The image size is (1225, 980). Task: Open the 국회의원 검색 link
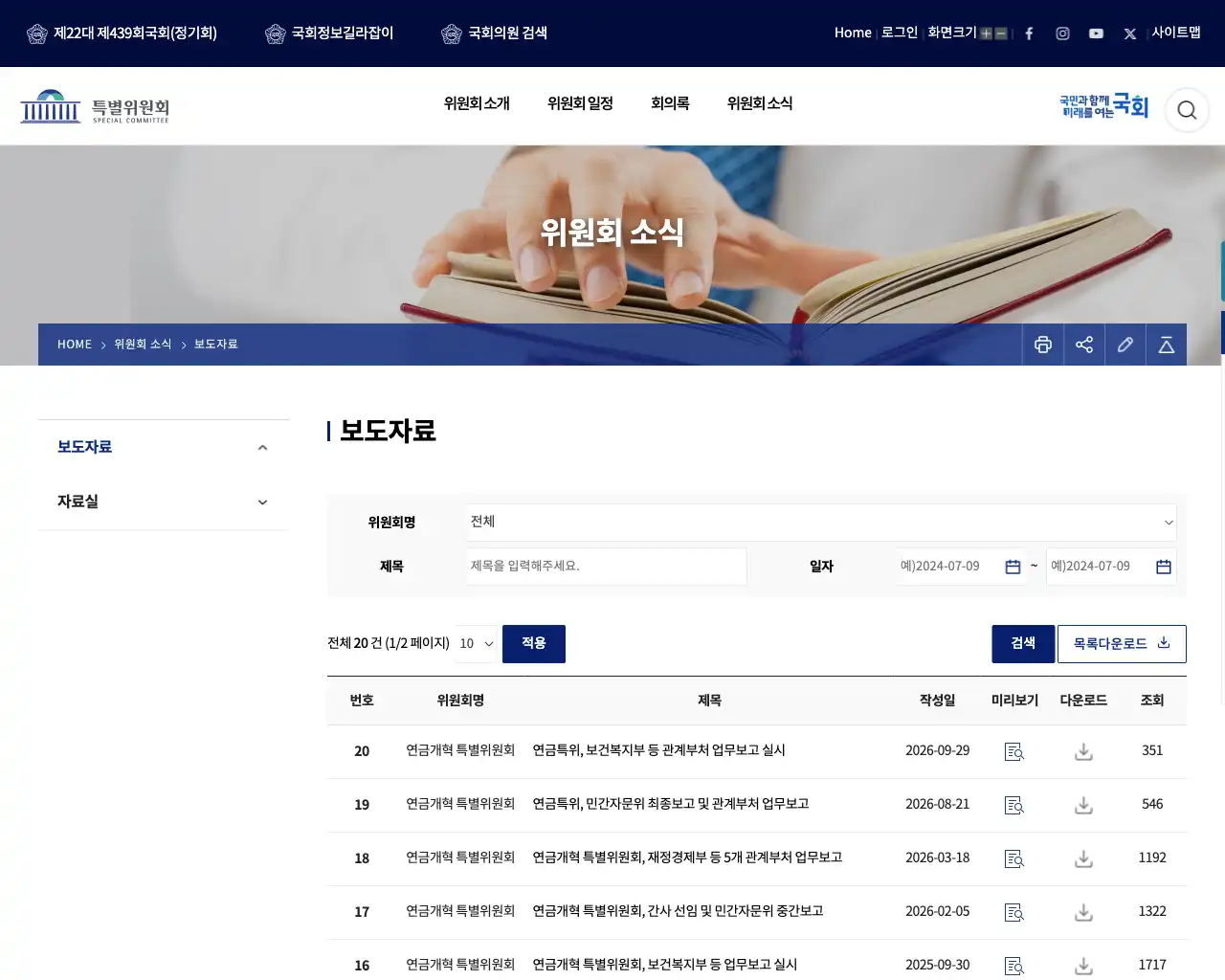[x=495, y=33]
